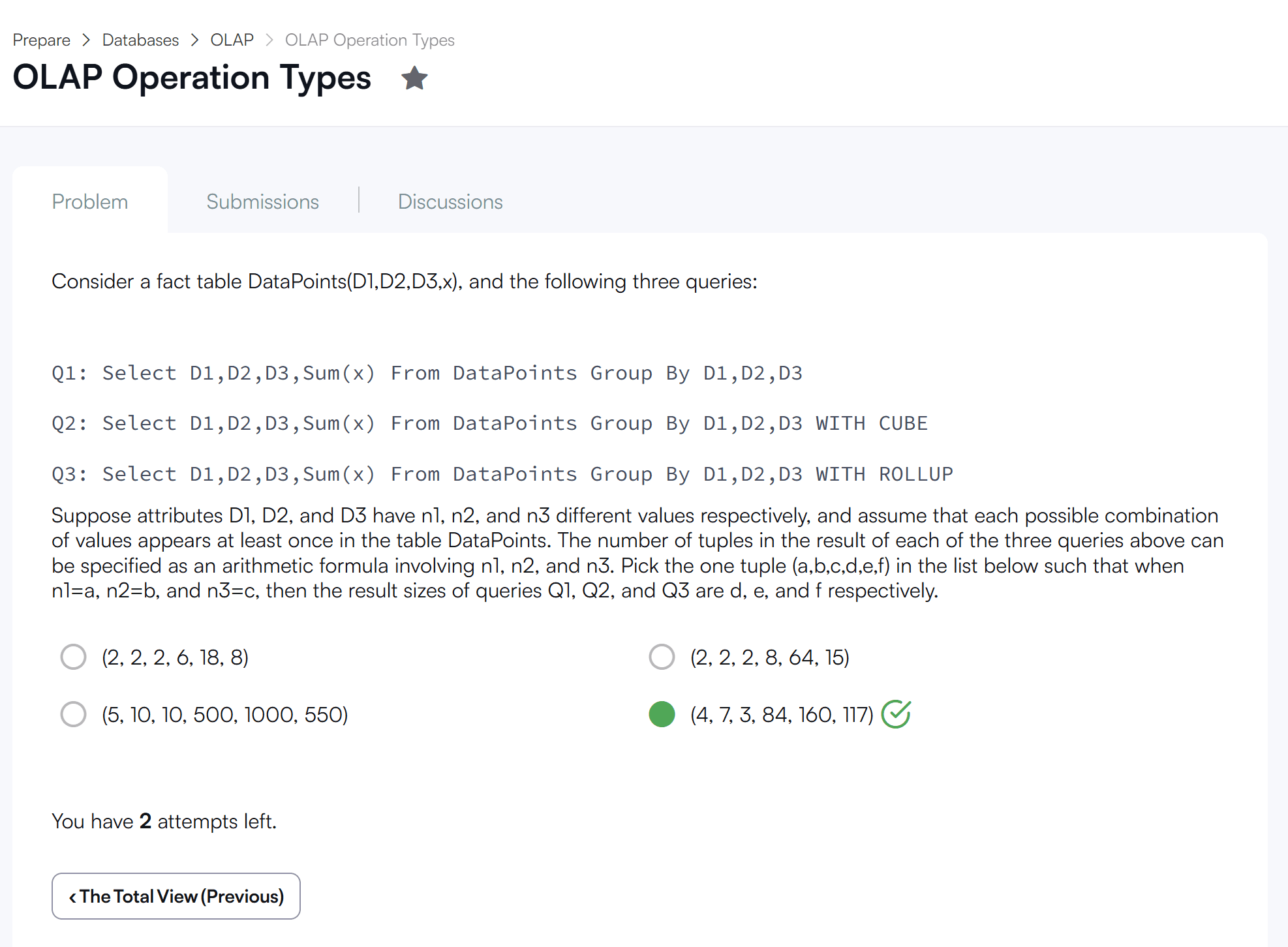The image size is (1288, 947).
Task: Navigate to Databases breadcrumb
Action: pos(140,40)
